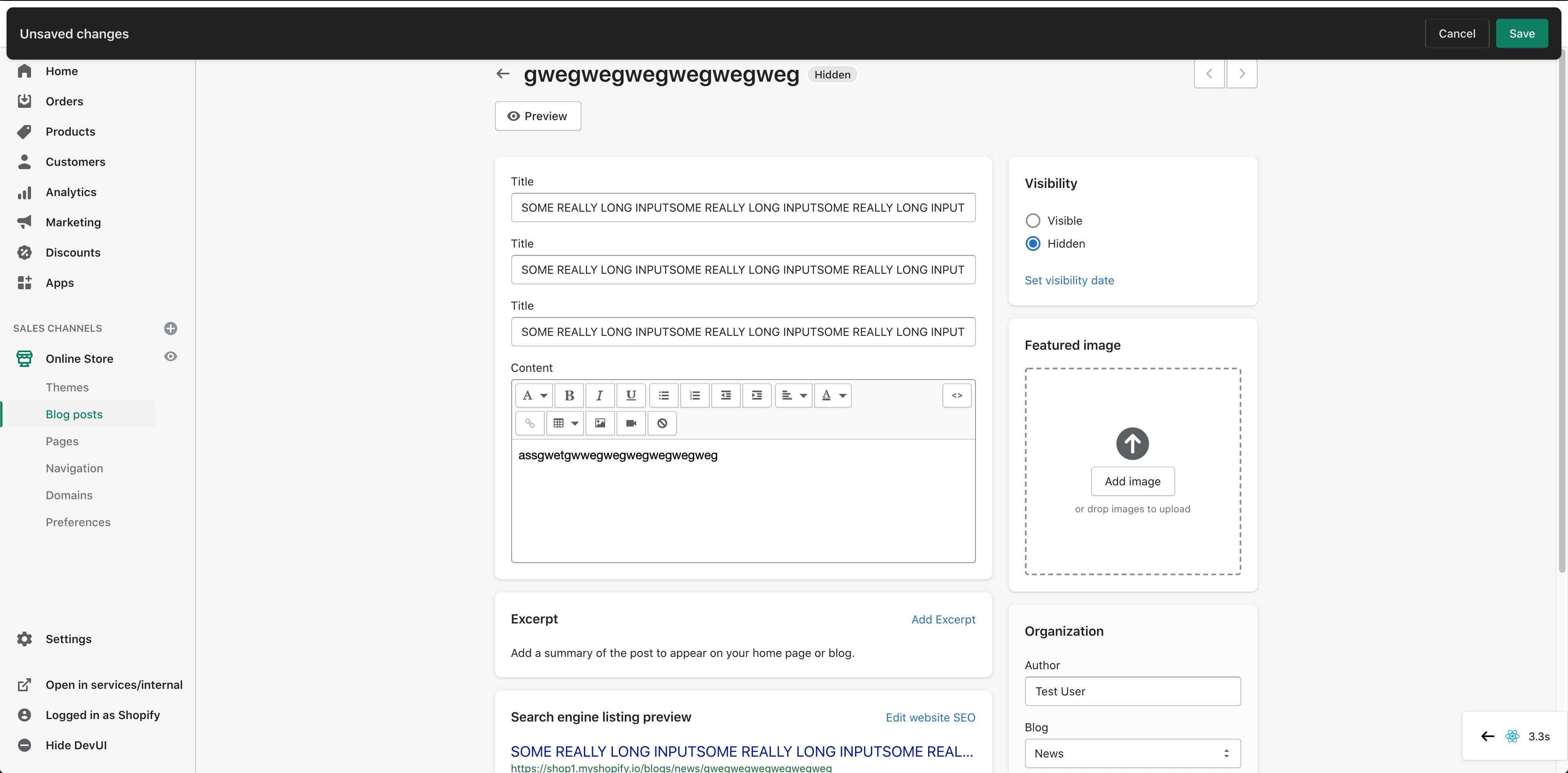Clear formatting with the remove formatting icon
This screenshot has height=773, width=1568.
661,423
